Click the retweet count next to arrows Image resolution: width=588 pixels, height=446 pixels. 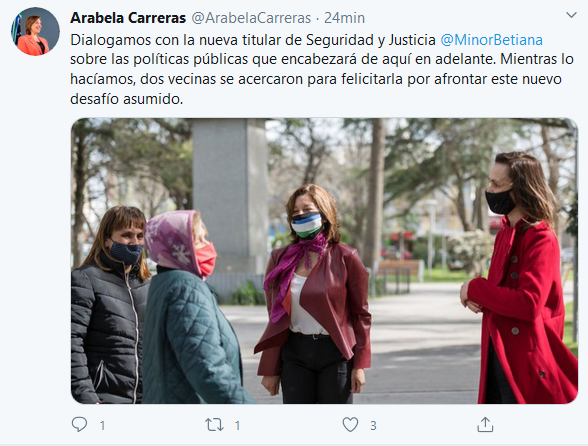pyautogui.click(x=237, y=425)
